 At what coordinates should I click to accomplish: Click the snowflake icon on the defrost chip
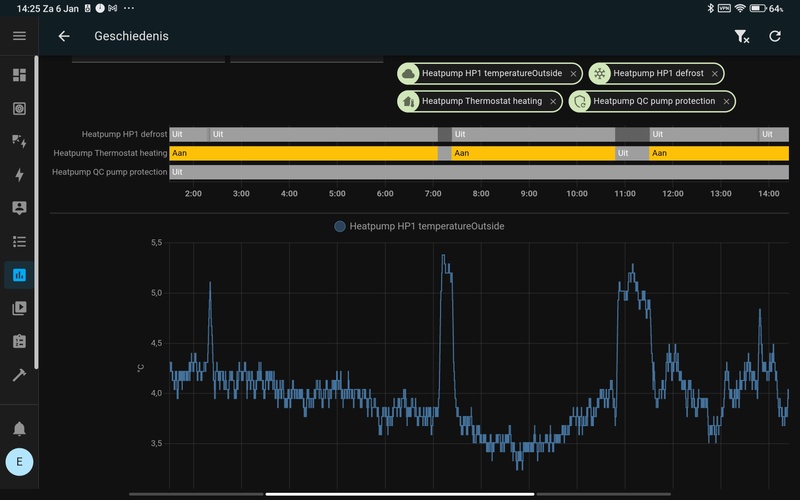point(599,73)
